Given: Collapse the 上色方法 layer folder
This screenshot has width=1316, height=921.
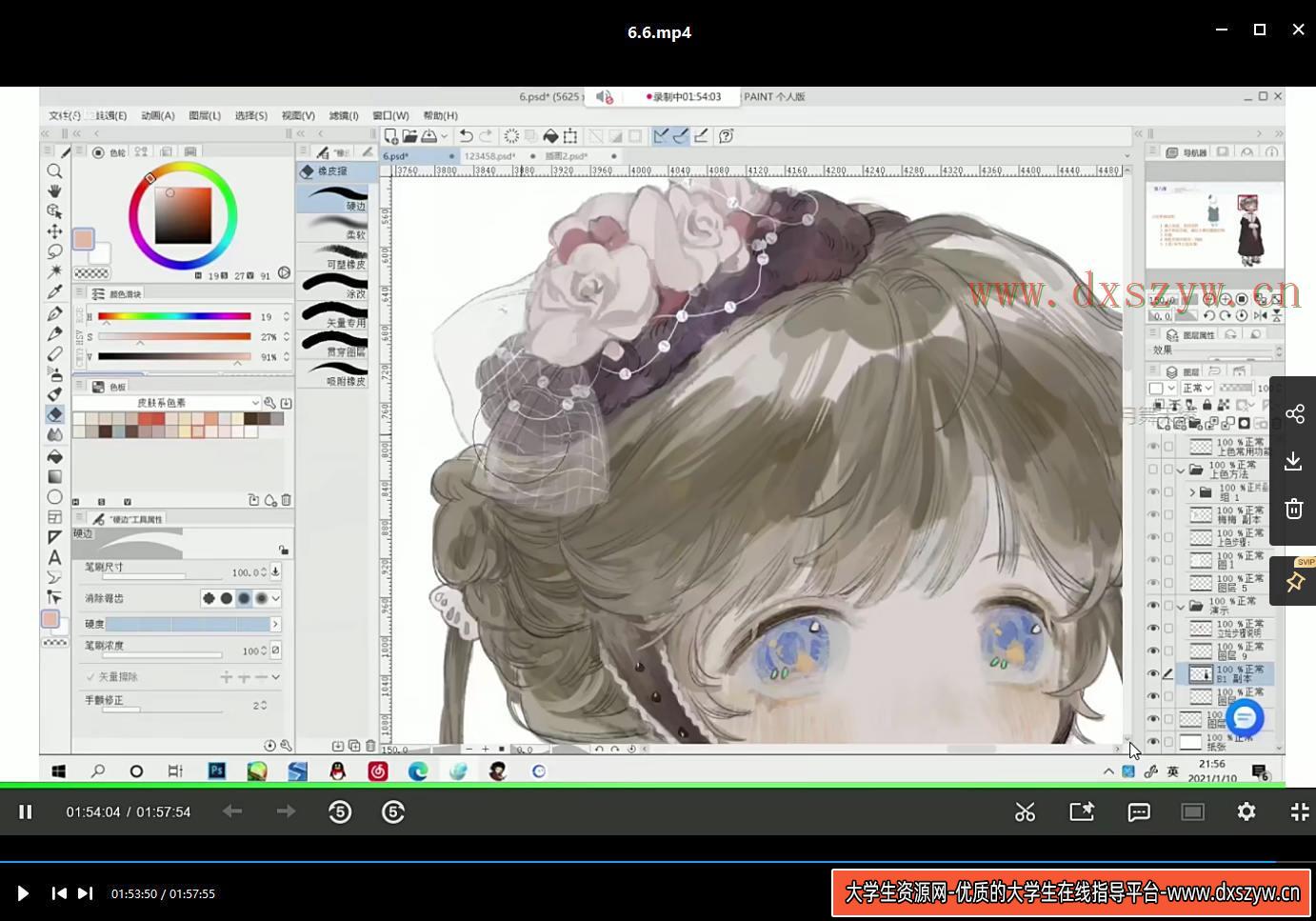Looking at the screenshot, I should point(1181,470).
